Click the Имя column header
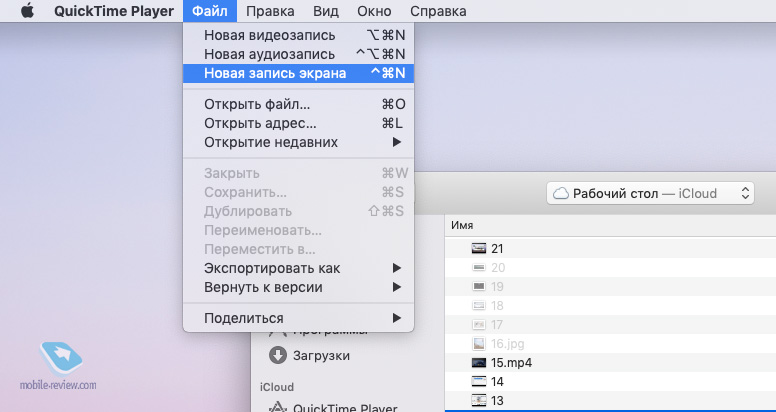 462,225
